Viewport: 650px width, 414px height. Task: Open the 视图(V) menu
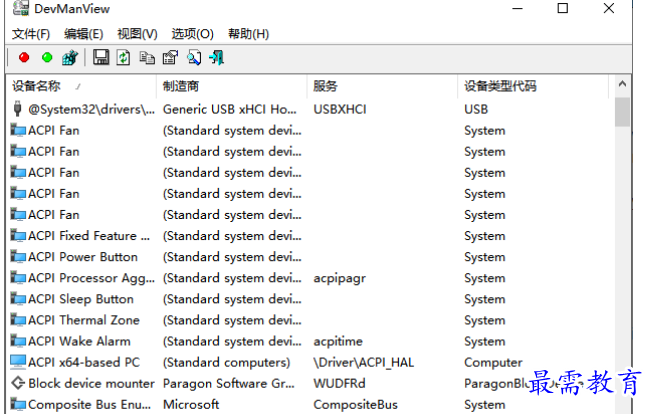137,34
